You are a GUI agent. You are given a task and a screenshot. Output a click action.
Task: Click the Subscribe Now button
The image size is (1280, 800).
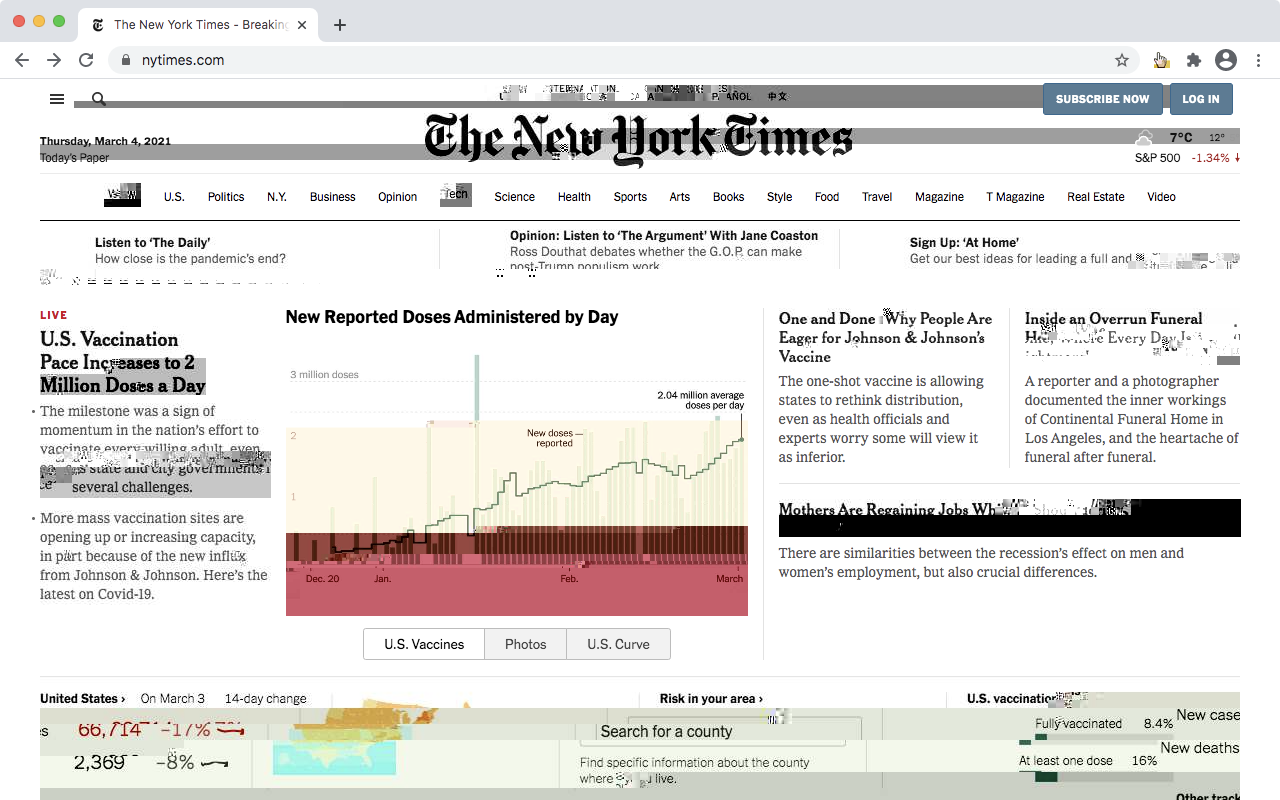click(1103, 99)
